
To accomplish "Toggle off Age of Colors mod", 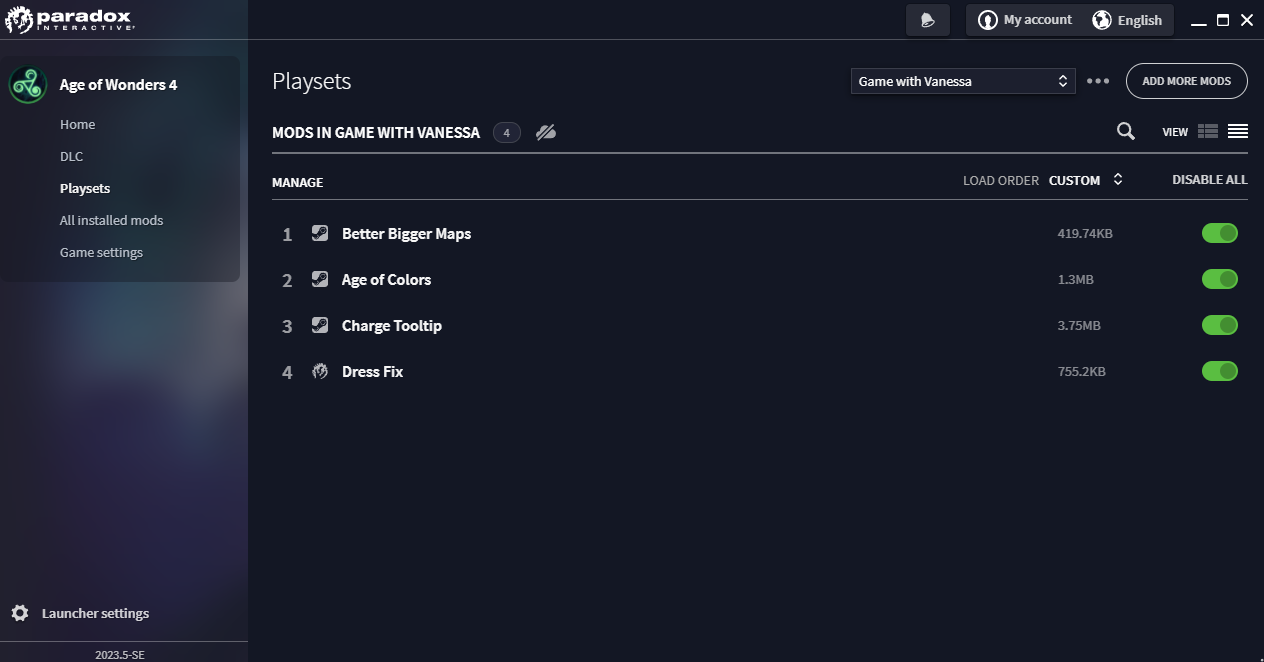I will pos(1219,279).
